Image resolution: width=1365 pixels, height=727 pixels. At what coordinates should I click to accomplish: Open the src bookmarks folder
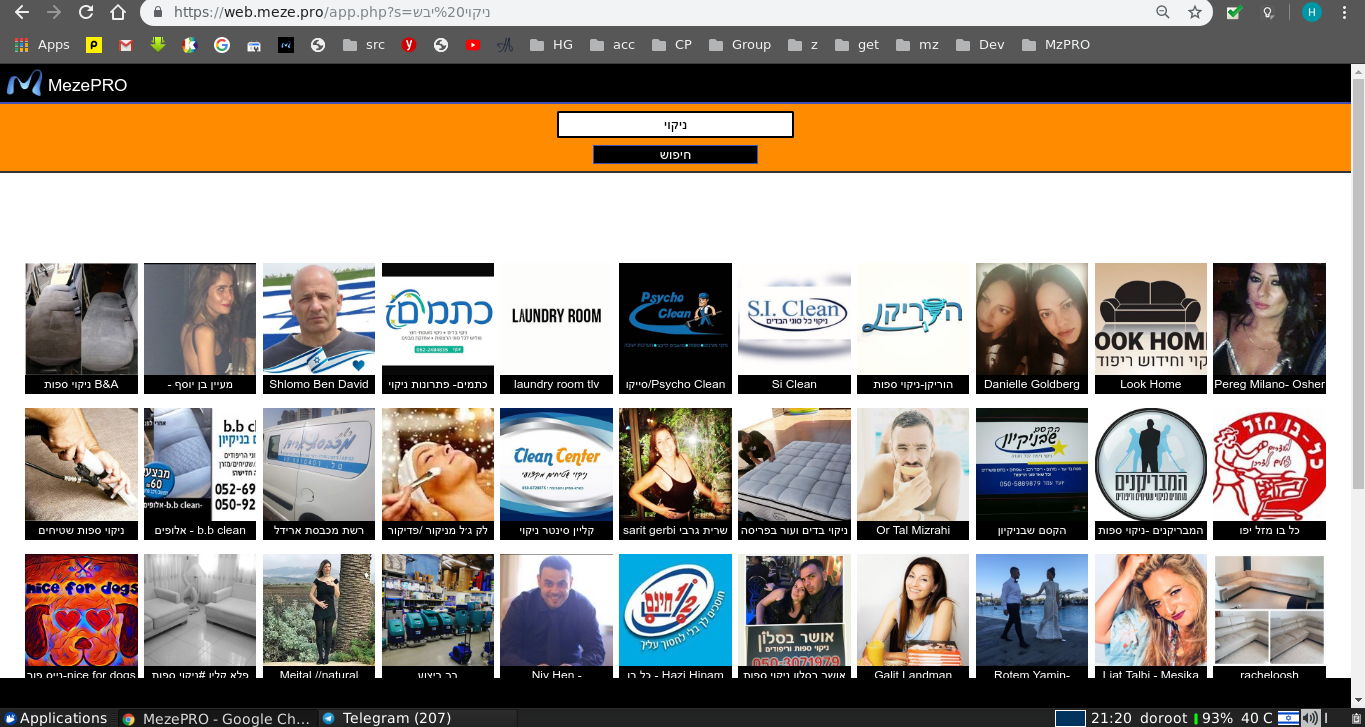(364, 44)
